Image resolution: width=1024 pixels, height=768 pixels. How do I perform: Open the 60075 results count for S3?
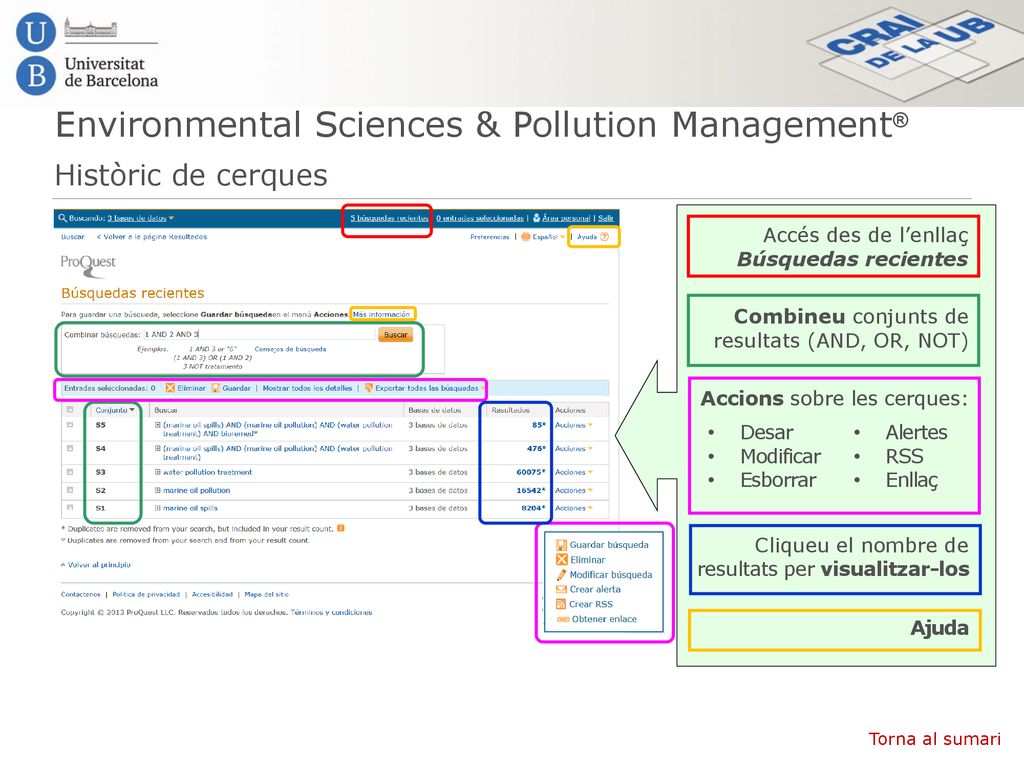[x=530, y=472]
